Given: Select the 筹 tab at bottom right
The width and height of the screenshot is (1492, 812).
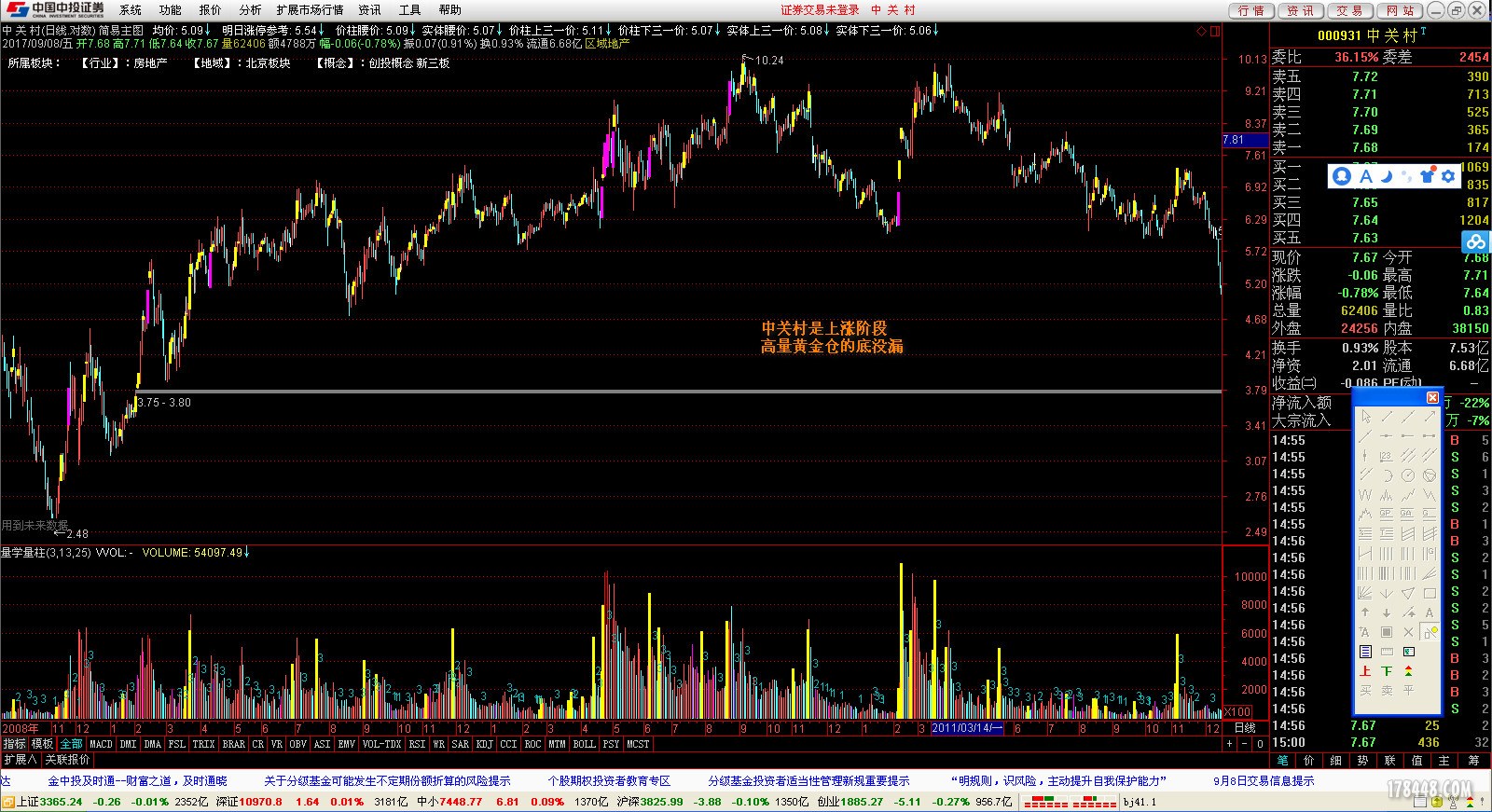Looking at the screenshot, I should pyautogui.click(x=1473, y=761).
